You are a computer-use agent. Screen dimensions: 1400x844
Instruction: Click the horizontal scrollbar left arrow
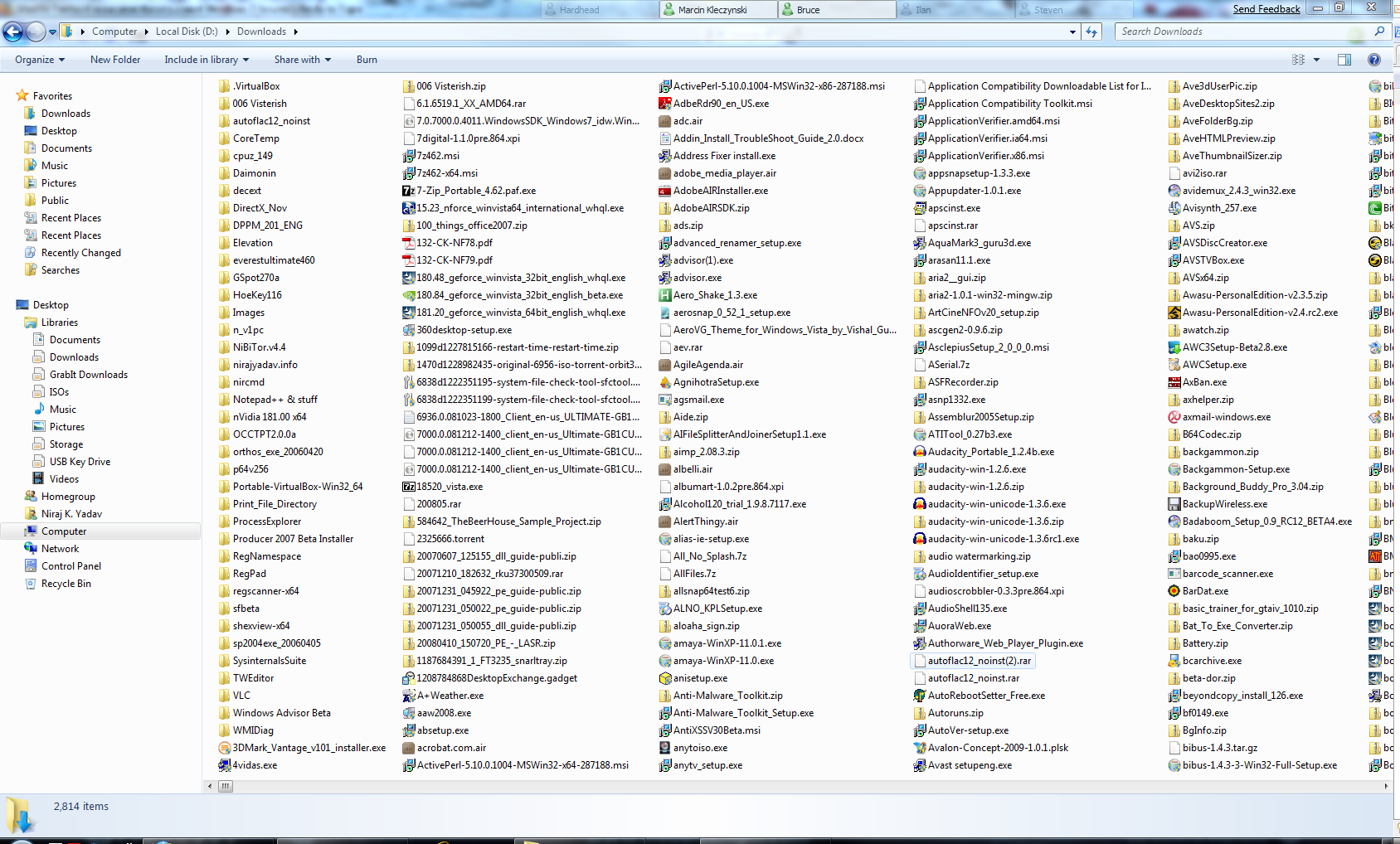pos(210,786)
